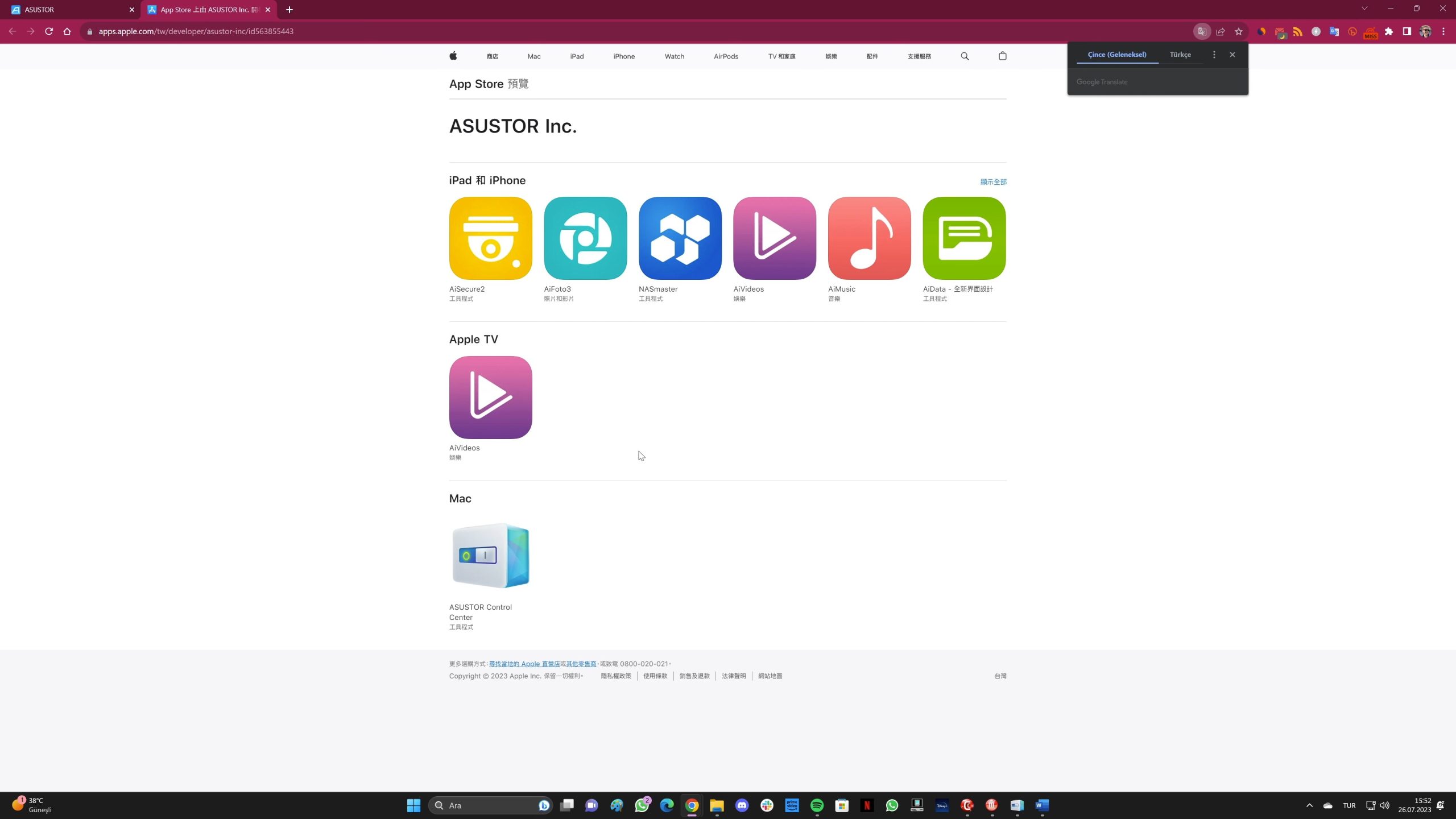Expand the tab search chevron in title bar
Viewport: 1456px width, 819px height.
coord(1364,9)
